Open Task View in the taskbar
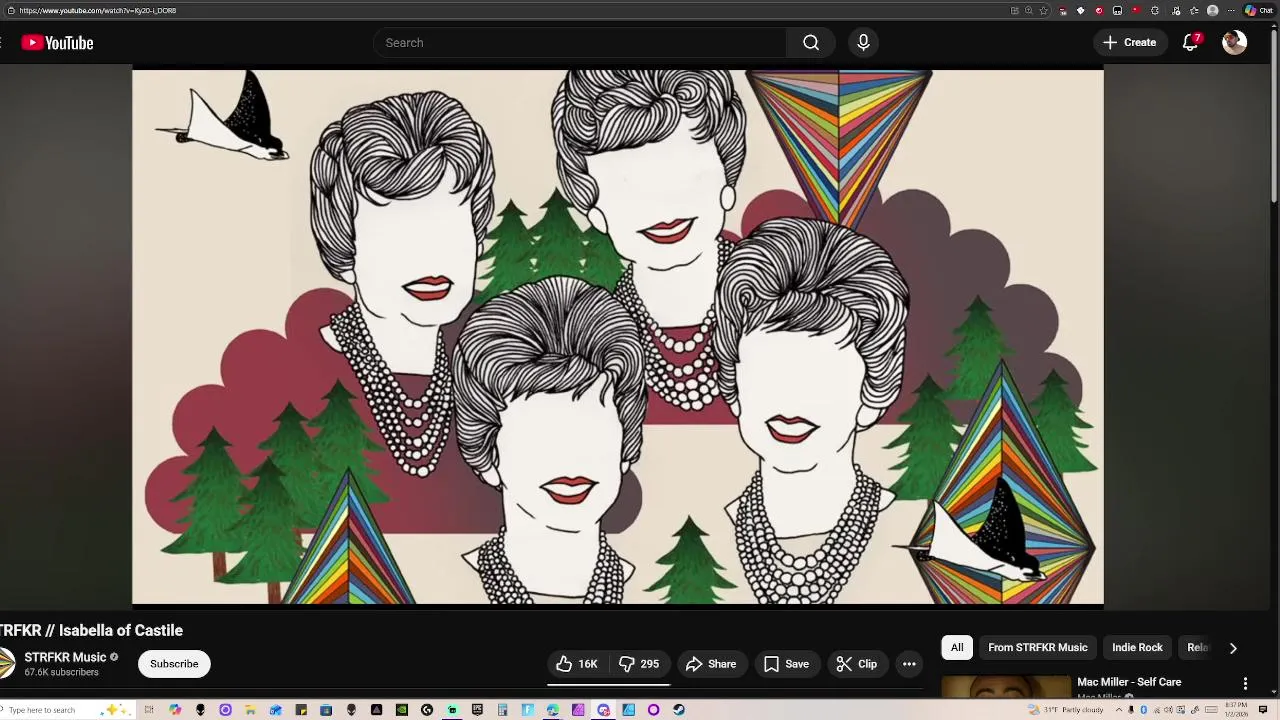Screen dimensions: 1280x720 148,710
